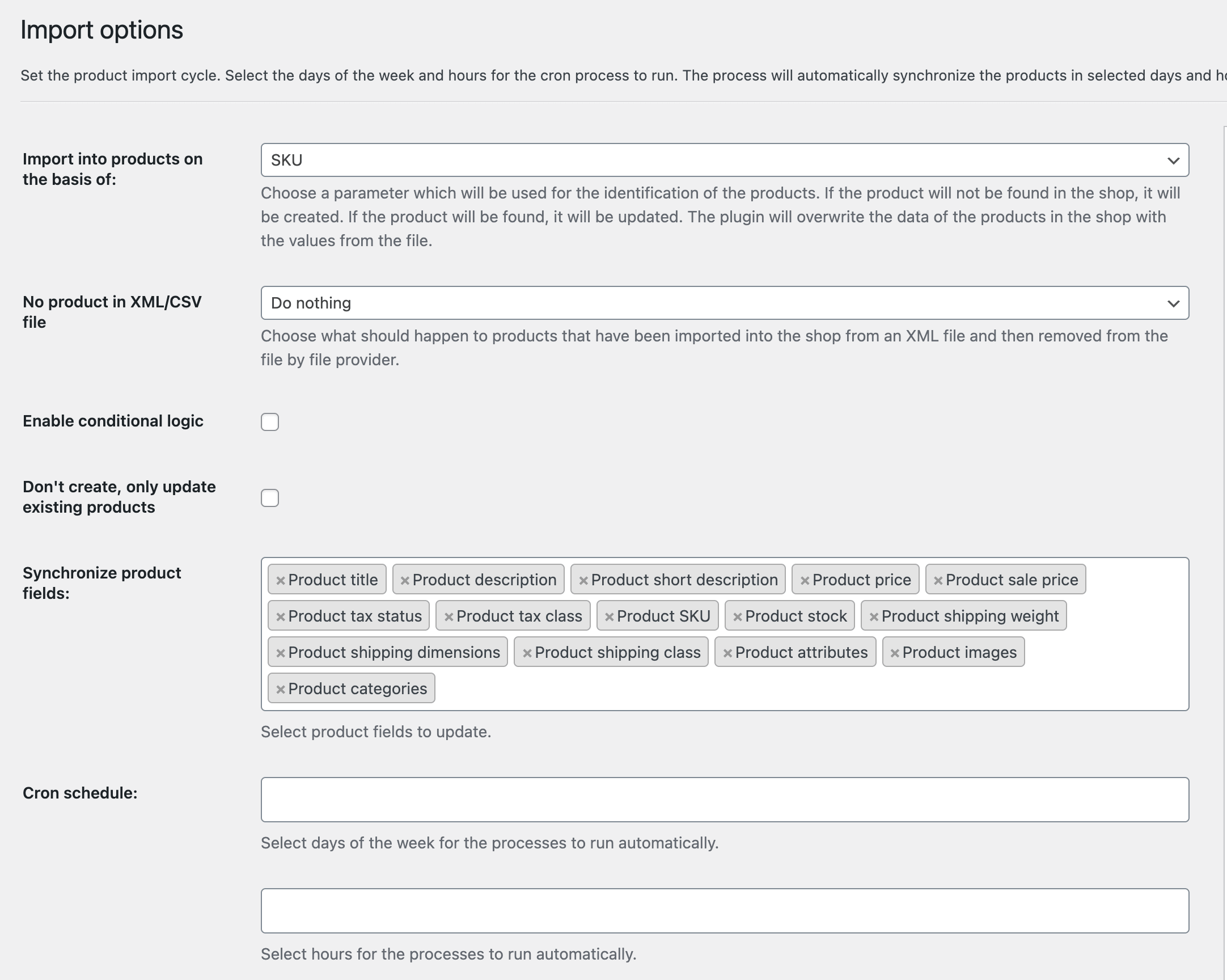Click the Product SKU remove icon
Image resolution: width=1227 pixels, height=980 pixels.
click(x=608, y=615)
